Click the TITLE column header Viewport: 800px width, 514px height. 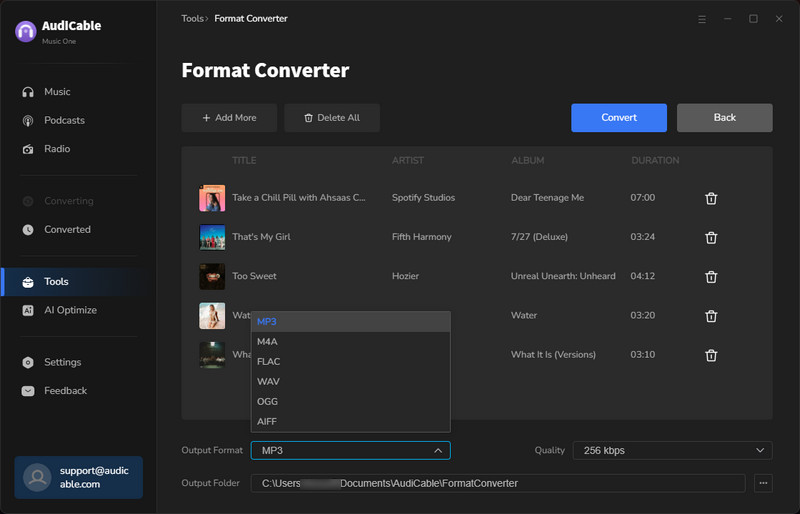tap(244, 160)
